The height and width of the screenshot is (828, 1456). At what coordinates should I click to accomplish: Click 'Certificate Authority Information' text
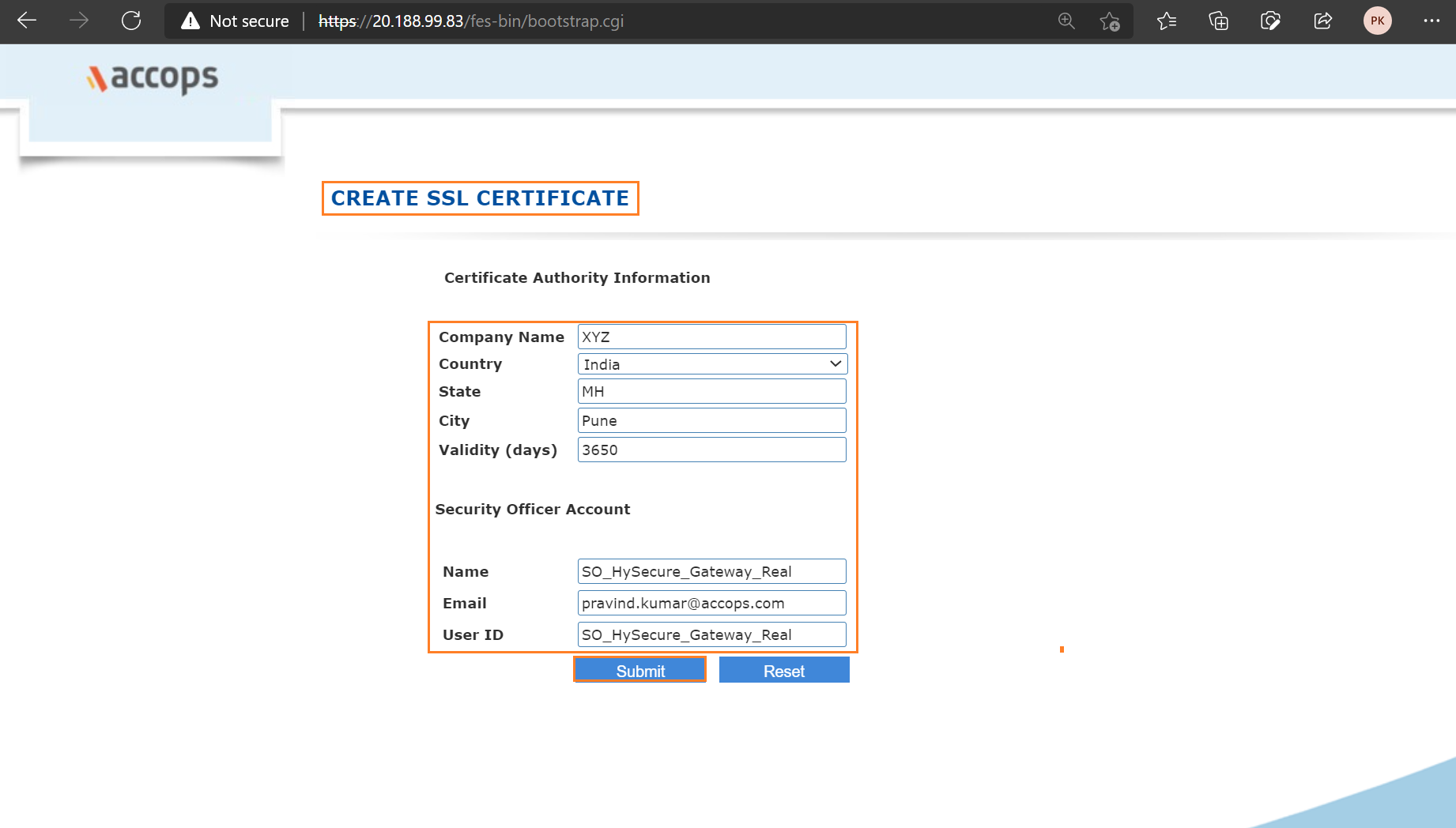click(x=577, y=277)
